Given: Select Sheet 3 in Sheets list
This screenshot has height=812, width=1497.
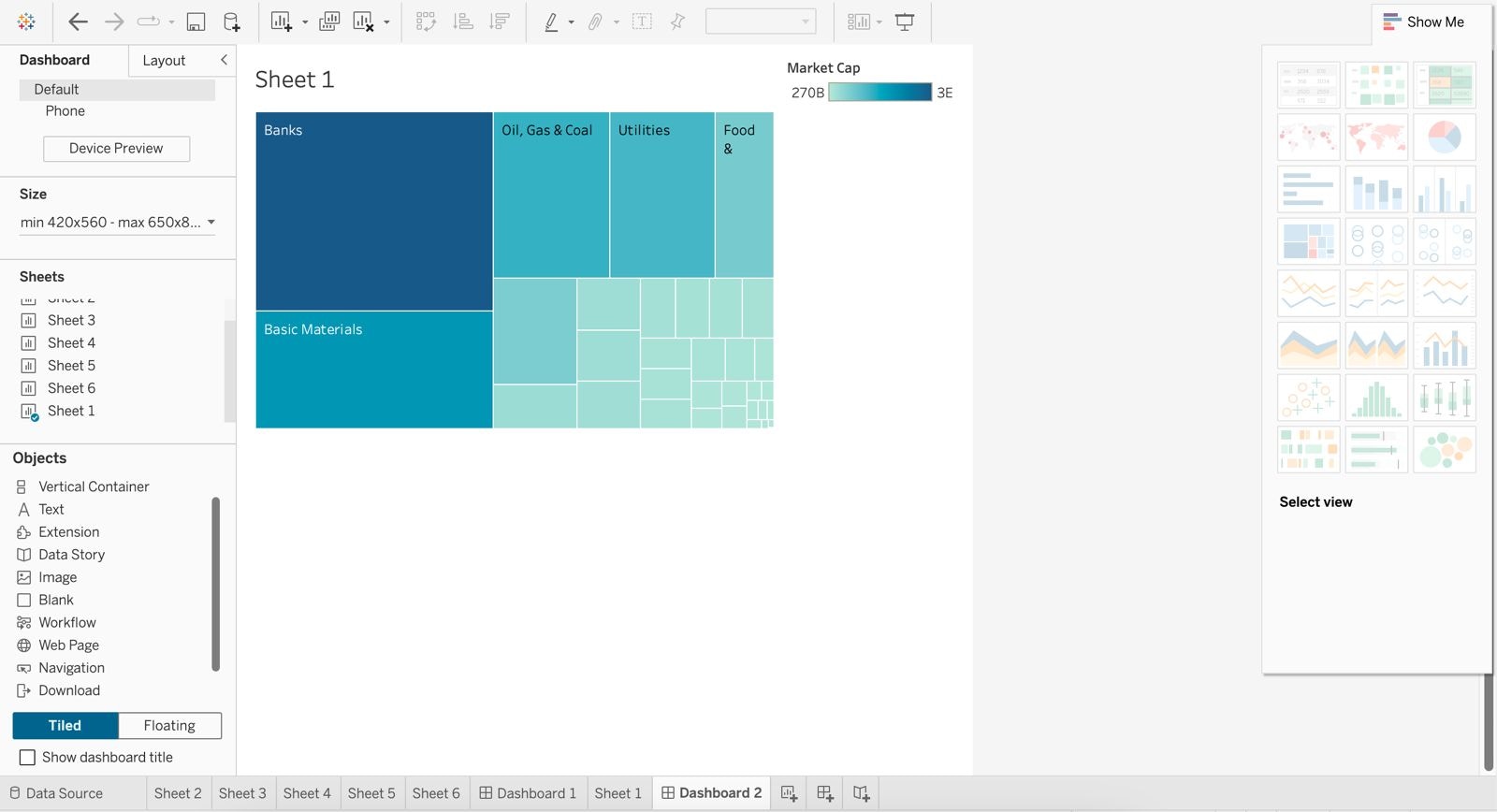Looking at the screenshot, I should (71, 321).
